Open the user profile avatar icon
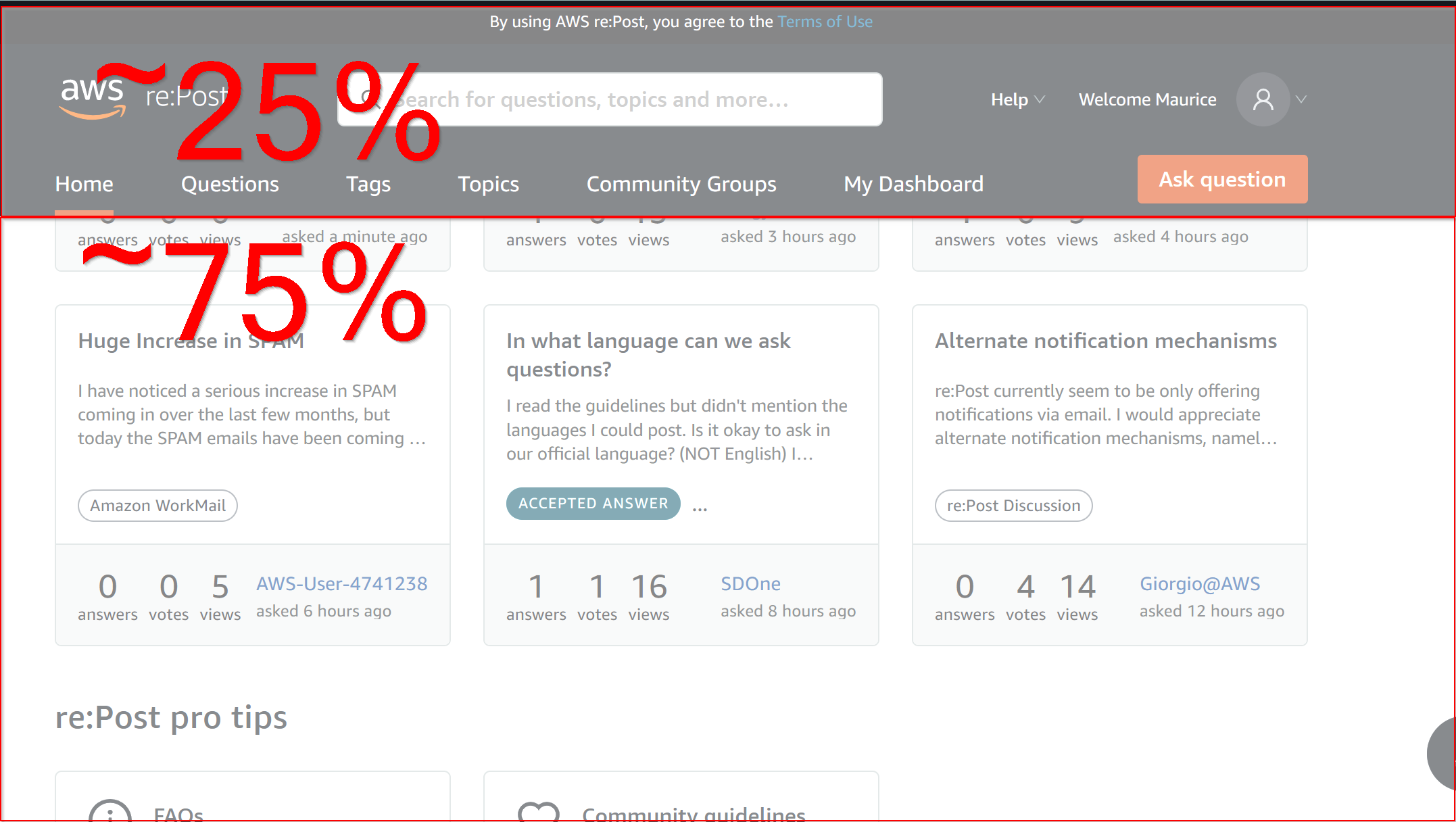 point(1263,99)
